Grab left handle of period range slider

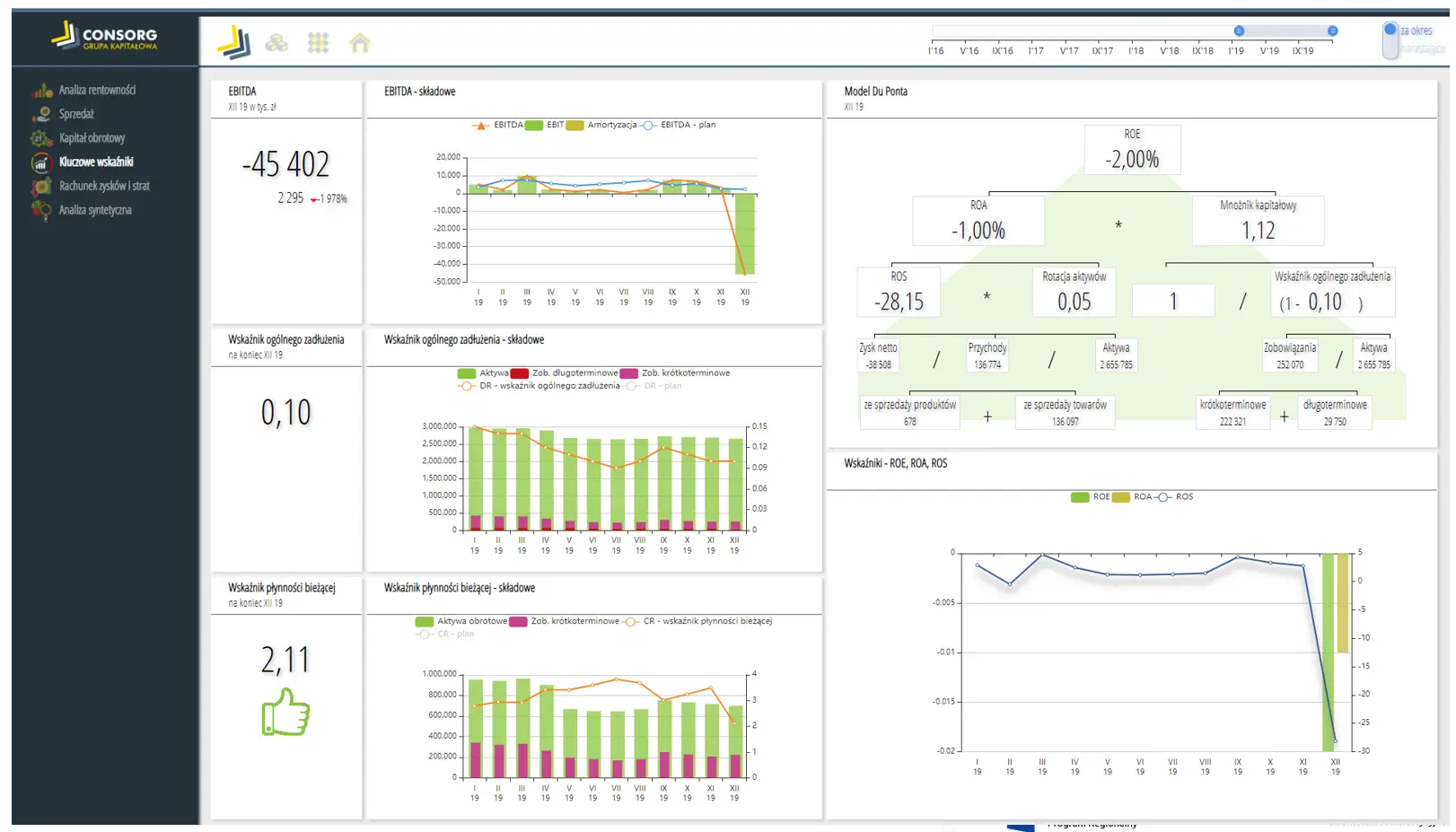(1239, 31)
